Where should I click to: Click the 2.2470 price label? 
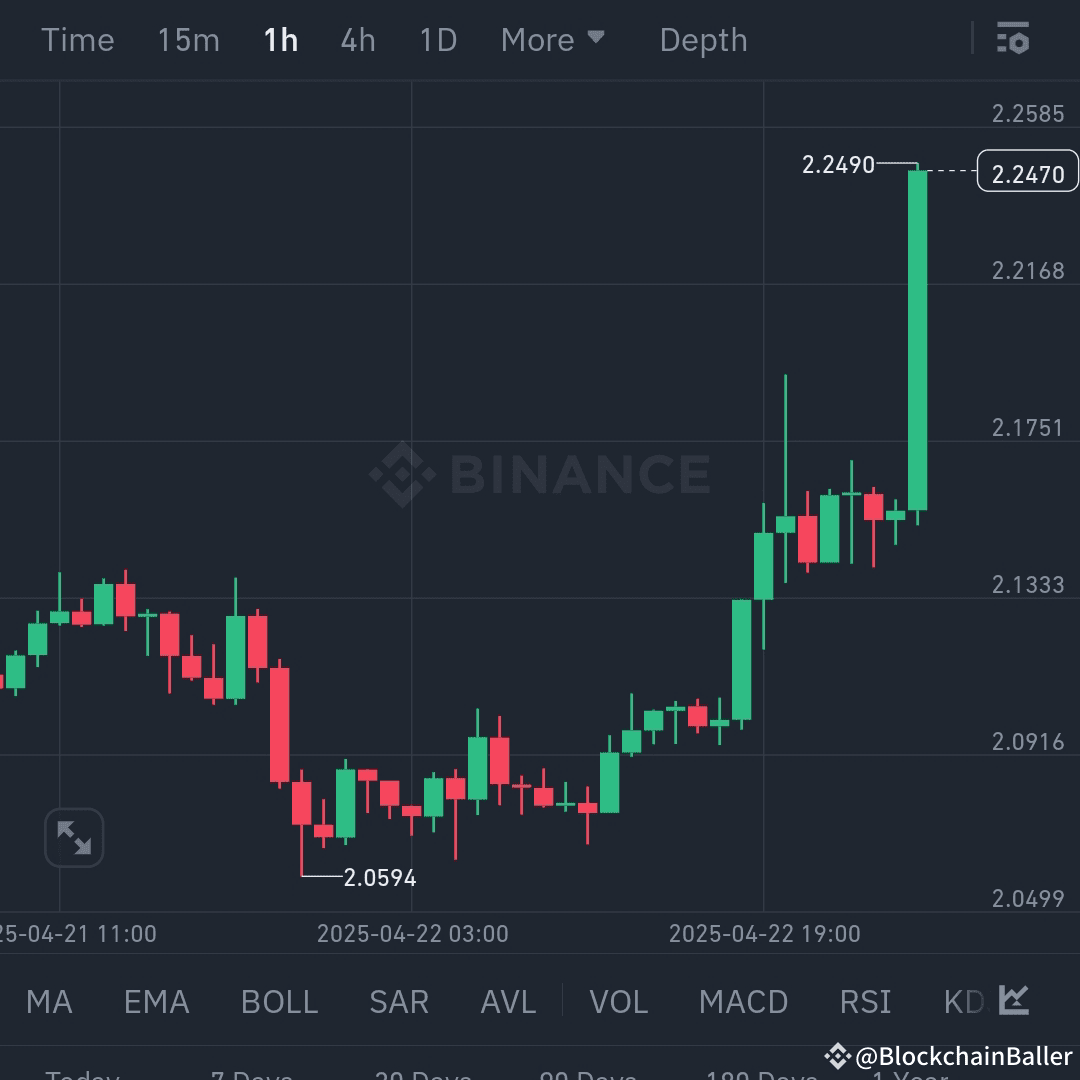(x=1028, y=171)
